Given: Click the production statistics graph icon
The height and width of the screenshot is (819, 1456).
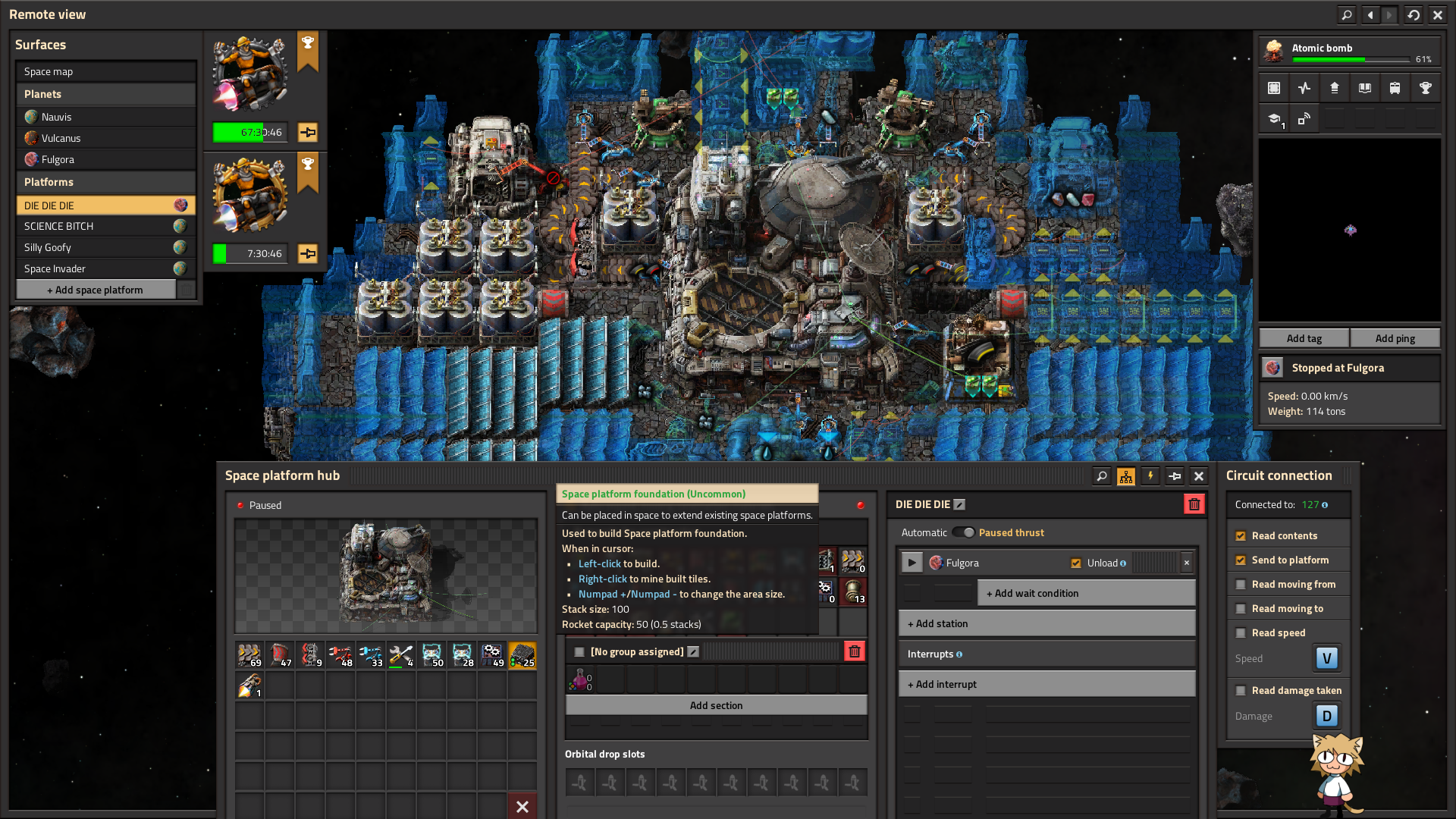Looking at the screenshot, I should point(1304,88).
